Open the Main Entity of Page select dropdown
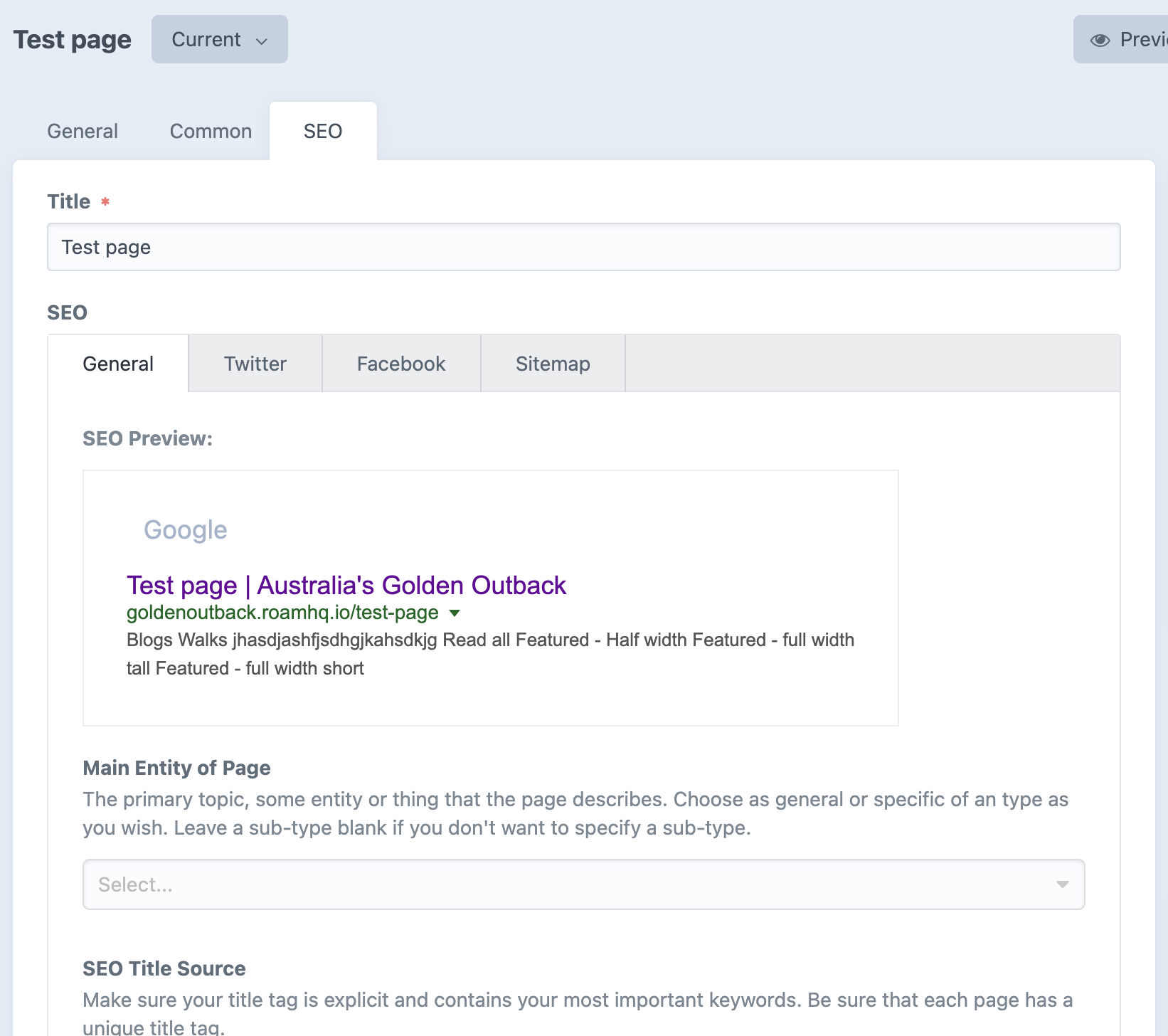 (583, 884)
